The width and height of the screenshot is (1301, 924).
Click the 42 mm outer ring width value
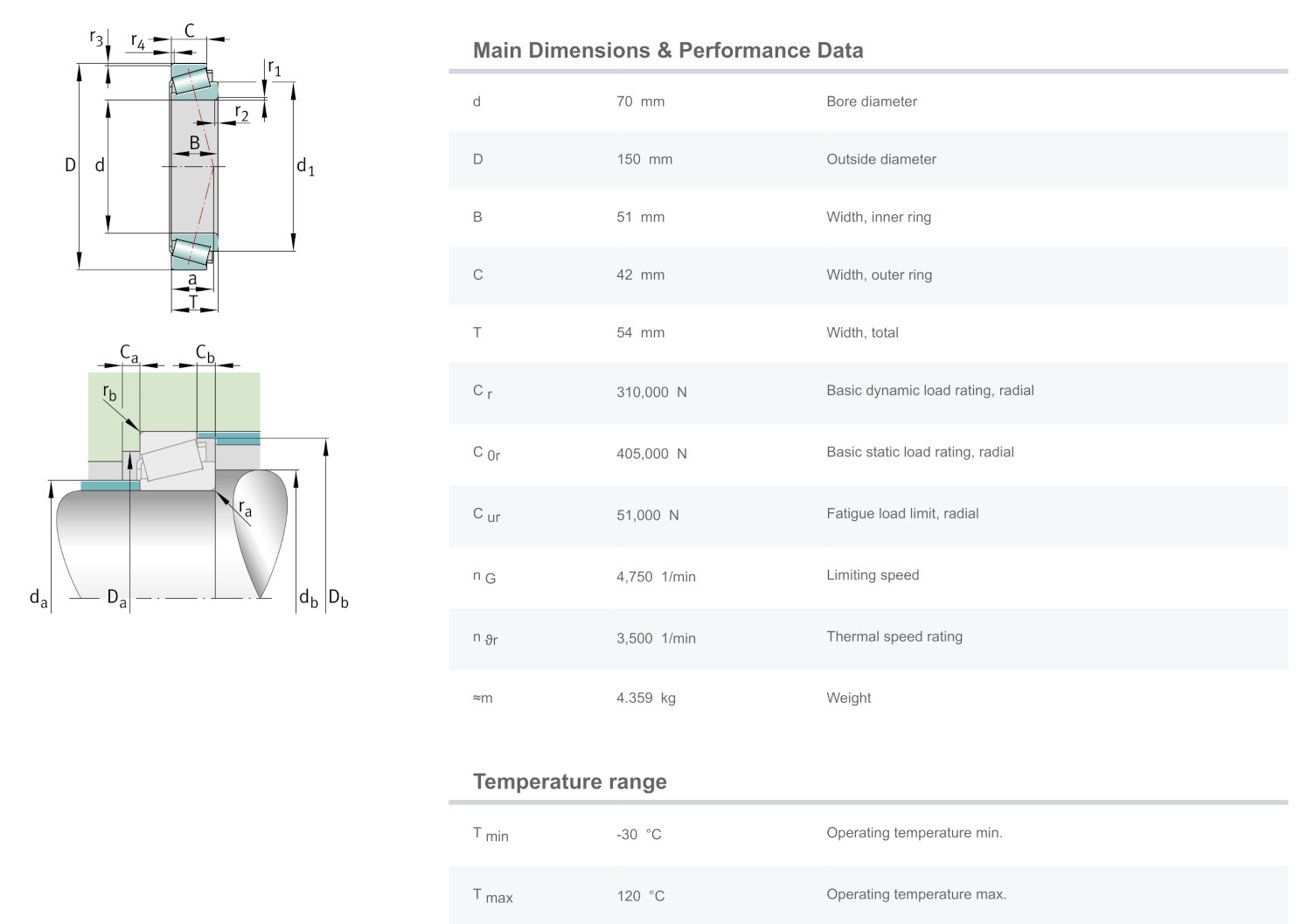[640, 274]
